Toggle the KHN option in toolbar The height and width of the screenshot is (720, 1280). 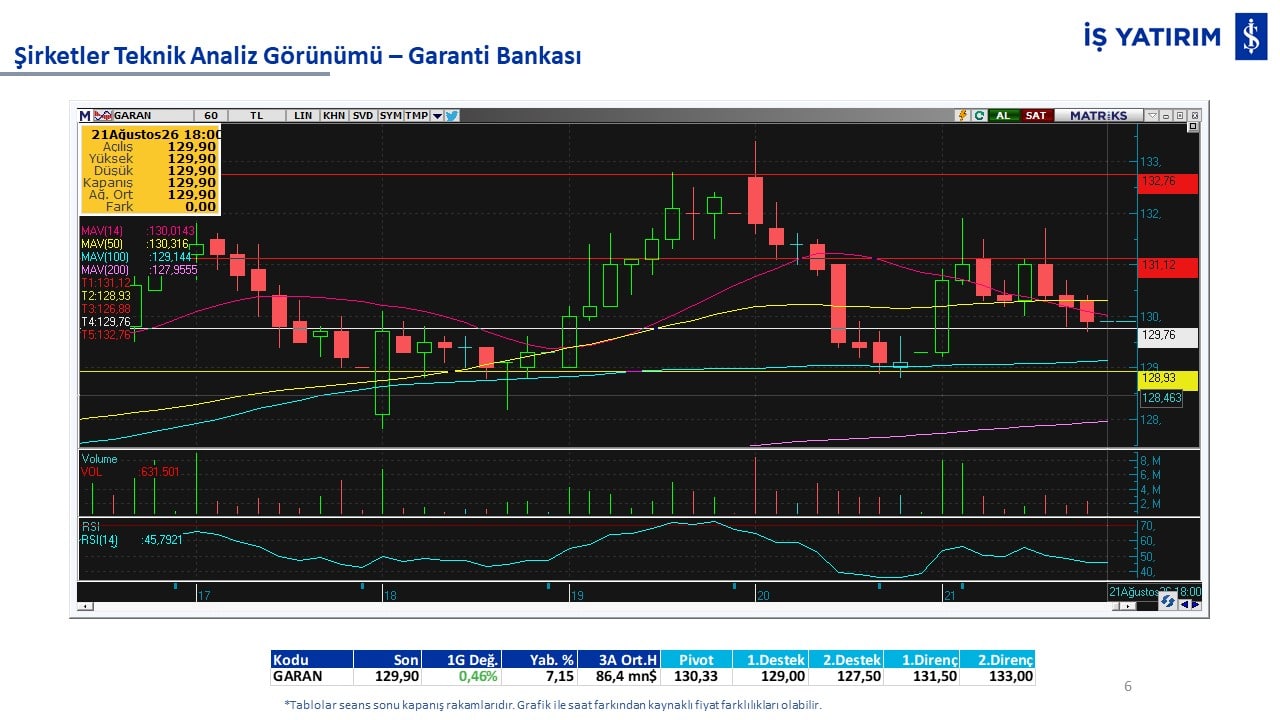point(334,115)
